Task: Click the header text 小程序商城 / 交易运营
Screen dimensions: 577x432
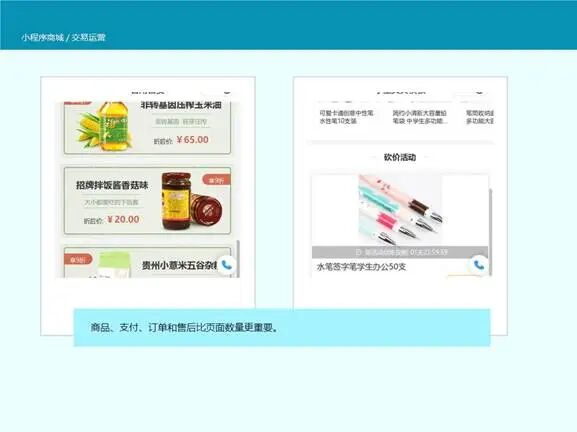Action: coord(63,37)
